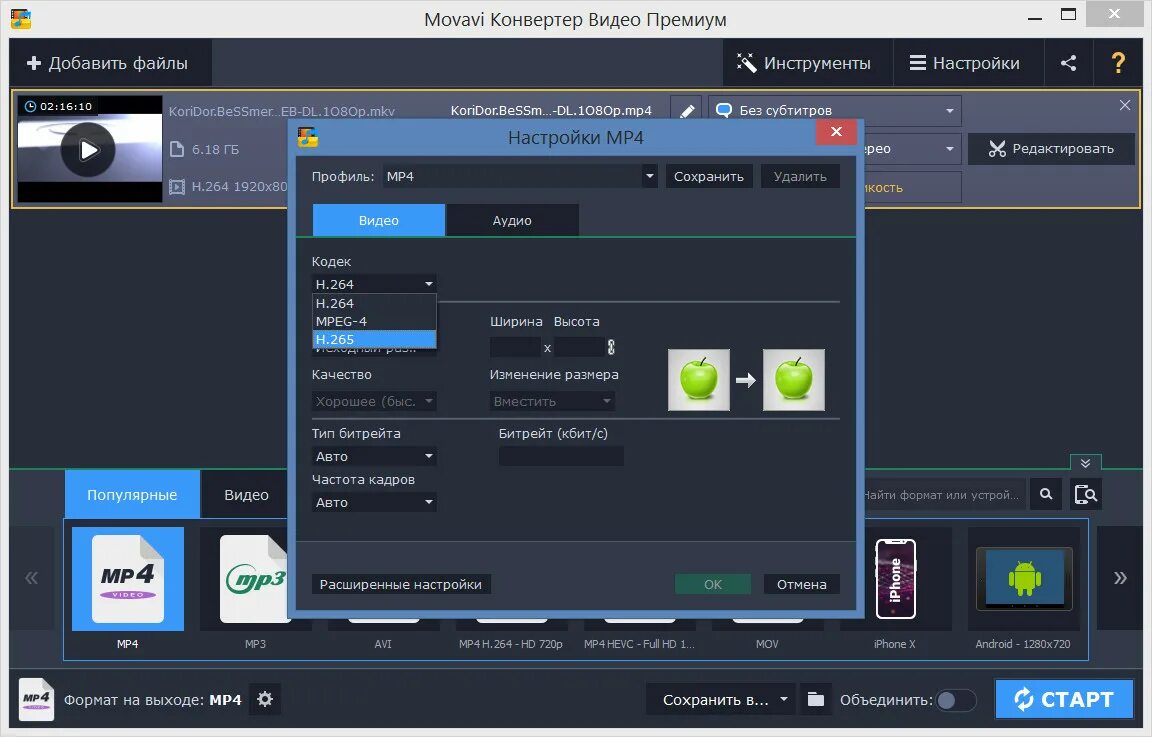Toggle the aspect ratio lock chain icon
Image resolution: width=1152 pixels, height=737 pixels.
pyautogui.click(x=611, y=347)
